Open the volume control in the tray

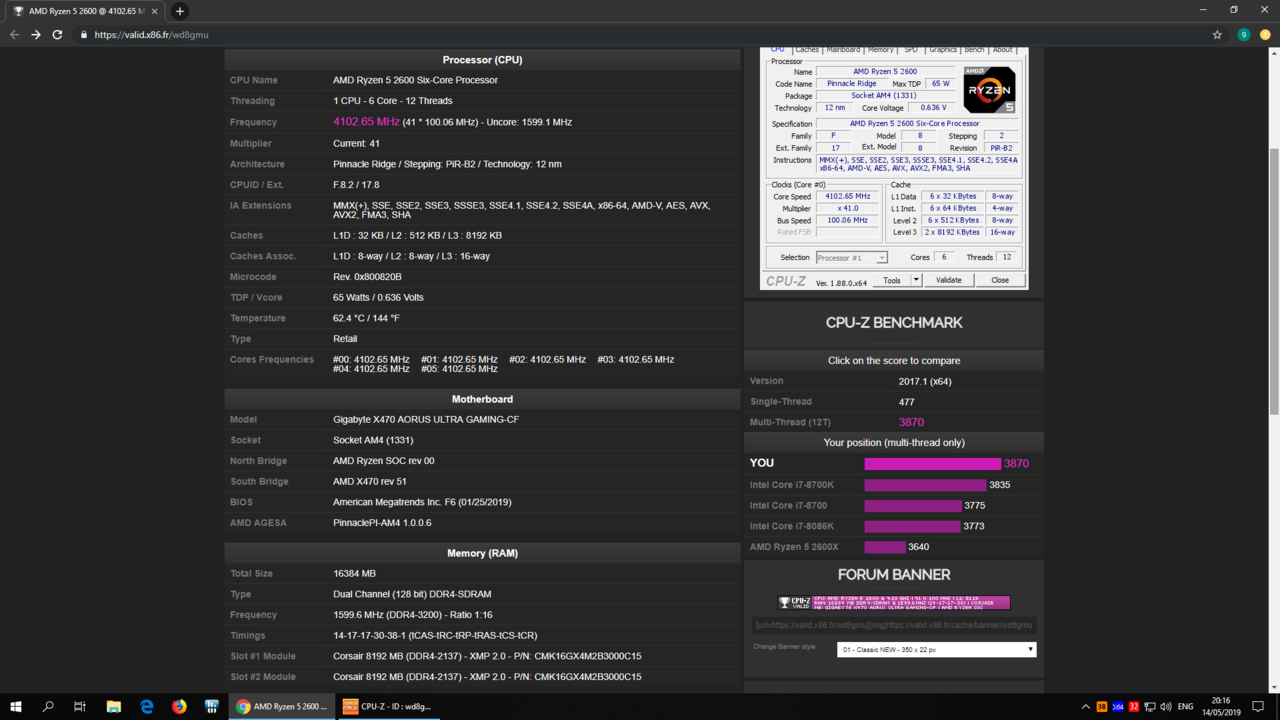click(1166, 707)
